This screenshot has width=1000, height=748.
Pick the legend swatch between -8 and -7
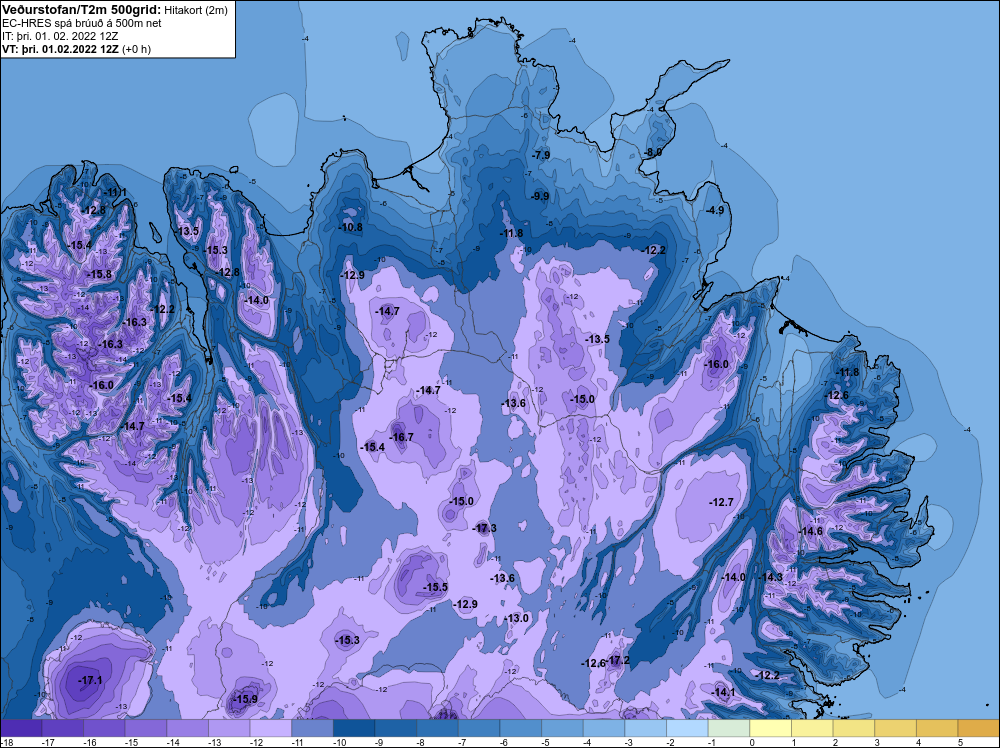click(x=438, y=728)
